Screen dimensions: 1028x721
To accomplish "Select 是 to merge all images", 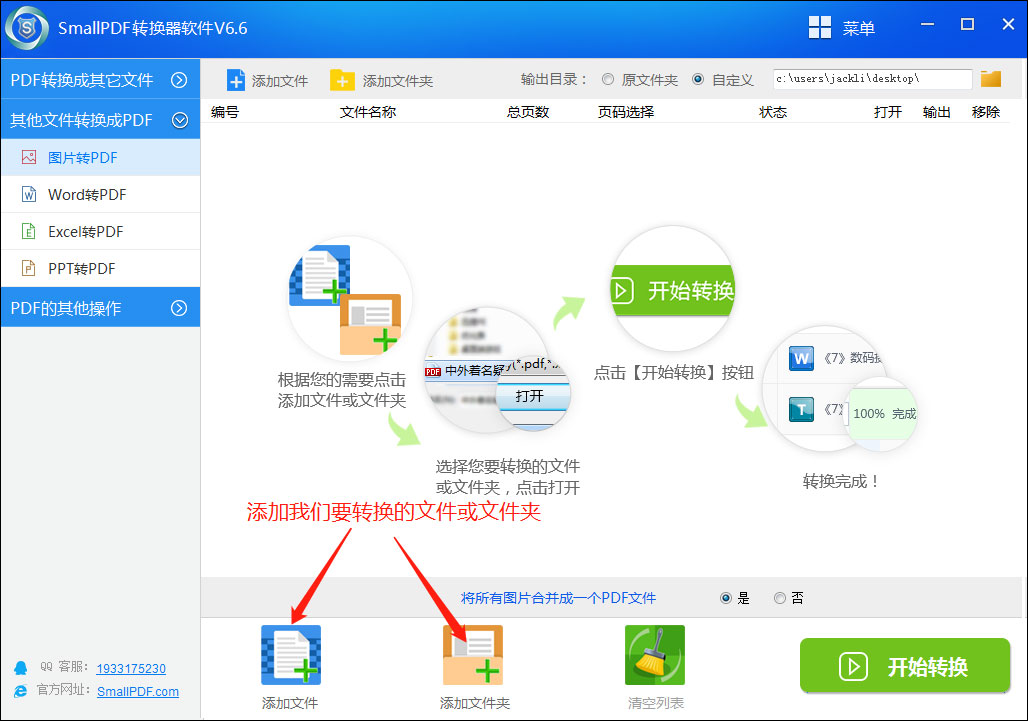I will tap(728, 598).
